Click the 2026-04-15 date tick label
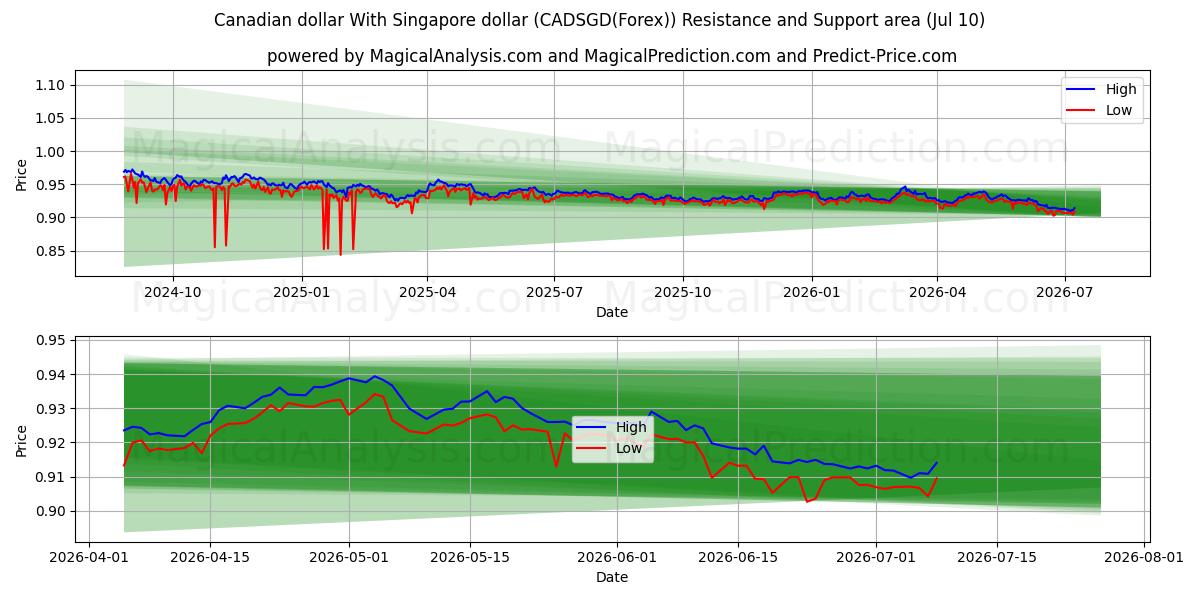This screenshot has height=600, width=1200. pos(210,558)
